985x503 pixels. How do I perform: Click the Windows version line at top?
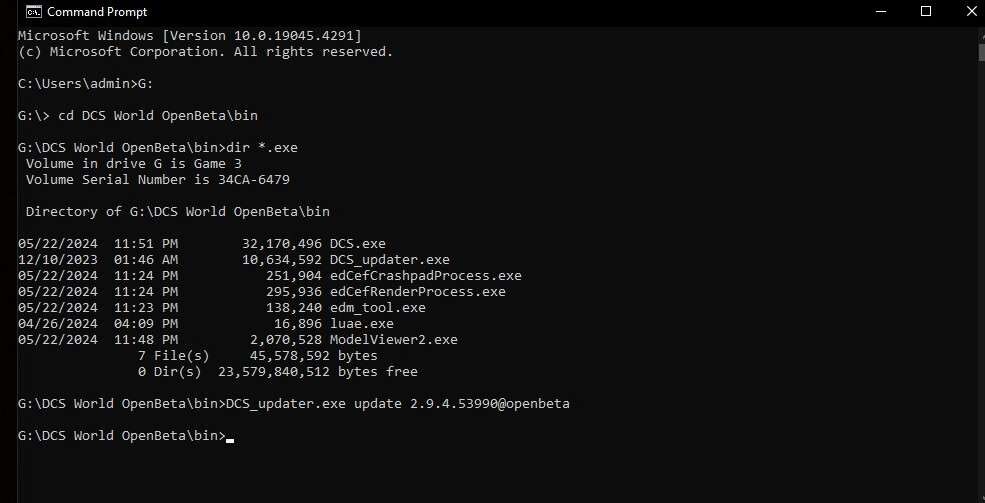(190, 36)
